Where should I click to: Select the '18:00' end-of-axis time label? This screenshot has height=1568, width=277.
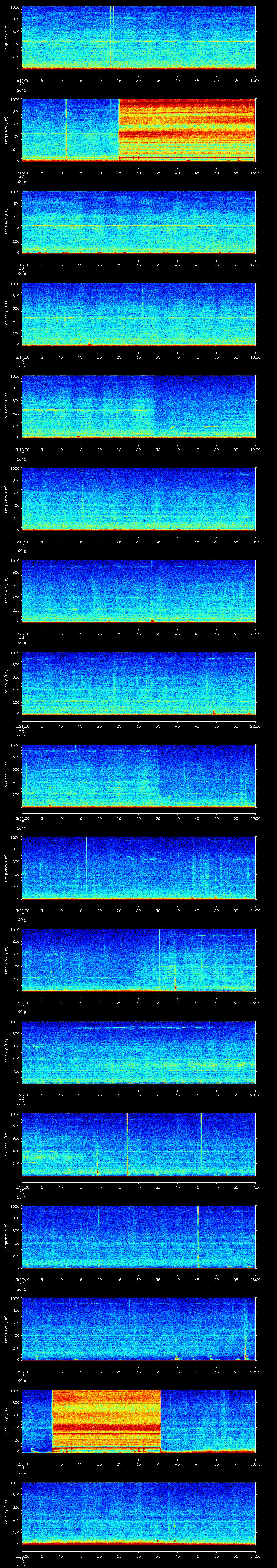(x=255, y=357)
